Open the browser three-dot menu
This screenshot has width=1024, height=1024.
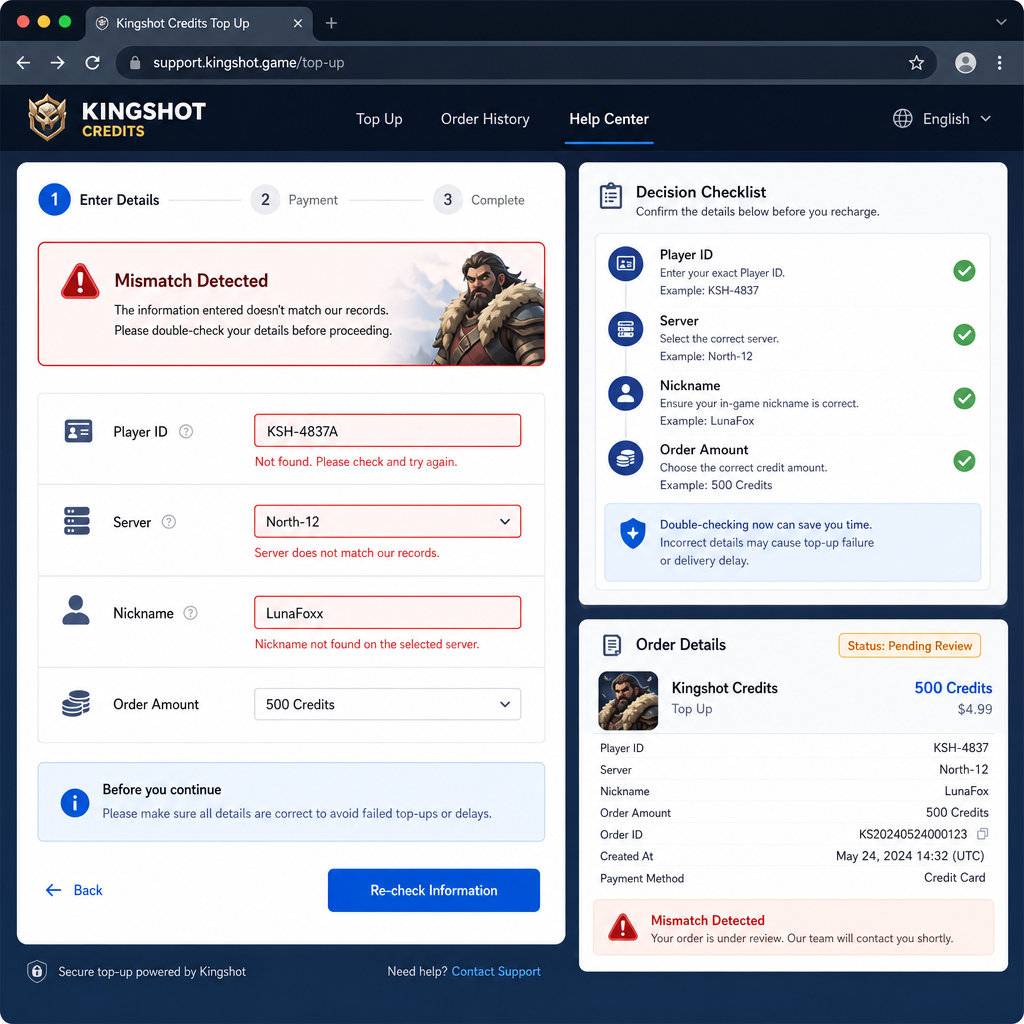click(999, 63)
